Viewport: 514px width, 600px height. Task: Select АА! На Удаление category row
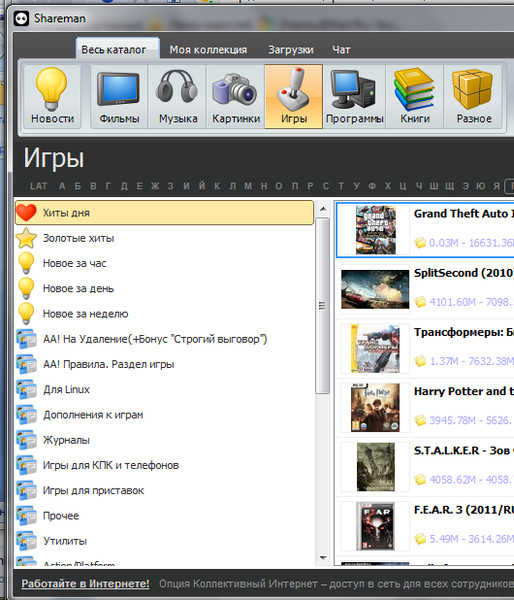pos(165,339)
